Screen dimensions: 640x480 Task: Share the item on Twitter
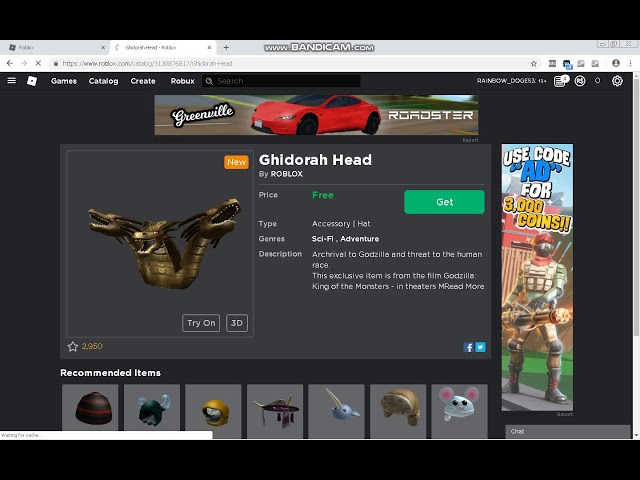(x=480, y=347)
